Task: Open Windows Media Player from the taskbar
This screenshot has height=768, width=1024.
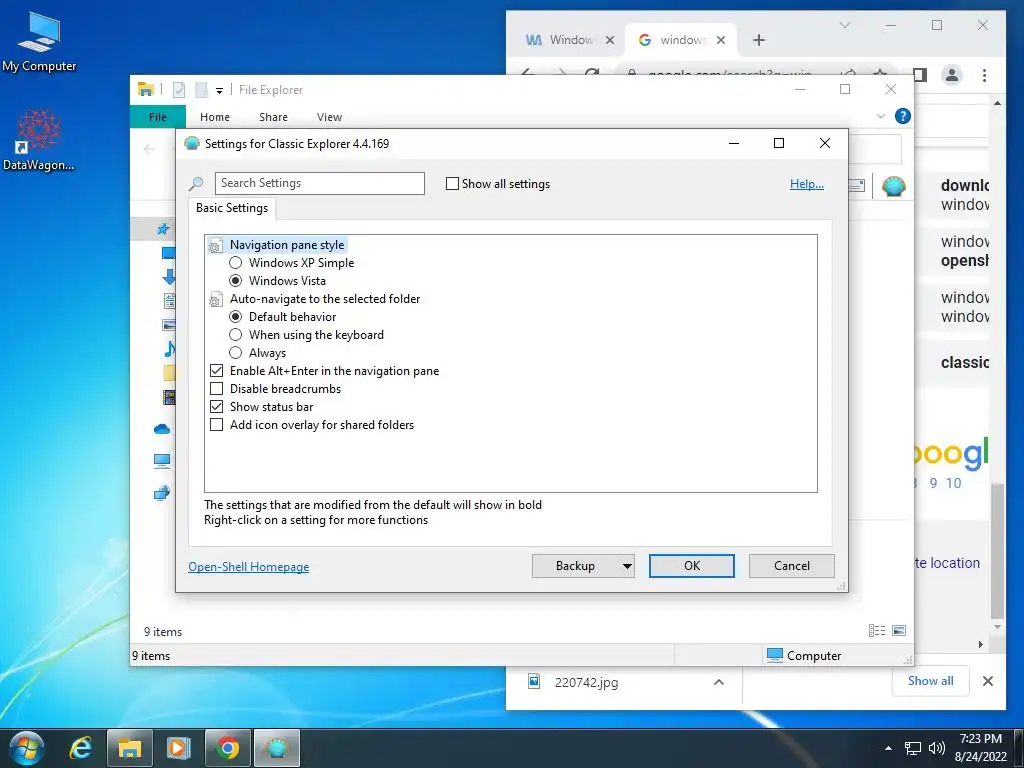Action: [178, 748]
